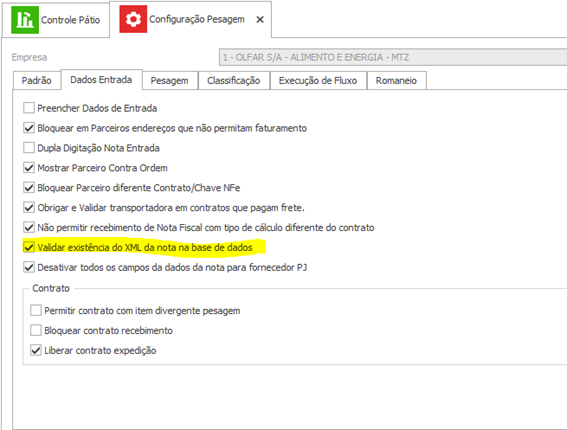567x430 pixels.
Task: Toggle Desativar todos os campos fornecedor PJ
Action: pos(29,267)
